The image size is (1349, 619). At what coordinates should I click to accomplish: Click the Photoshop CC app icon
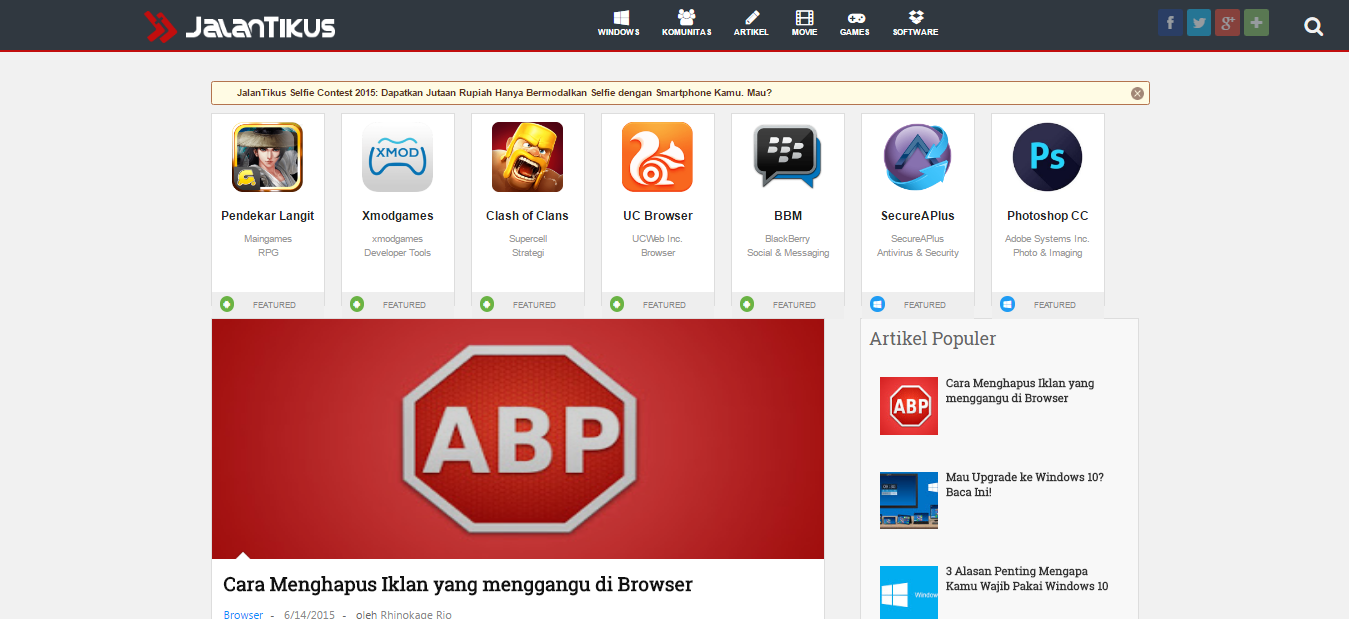tap(1048, 157)
